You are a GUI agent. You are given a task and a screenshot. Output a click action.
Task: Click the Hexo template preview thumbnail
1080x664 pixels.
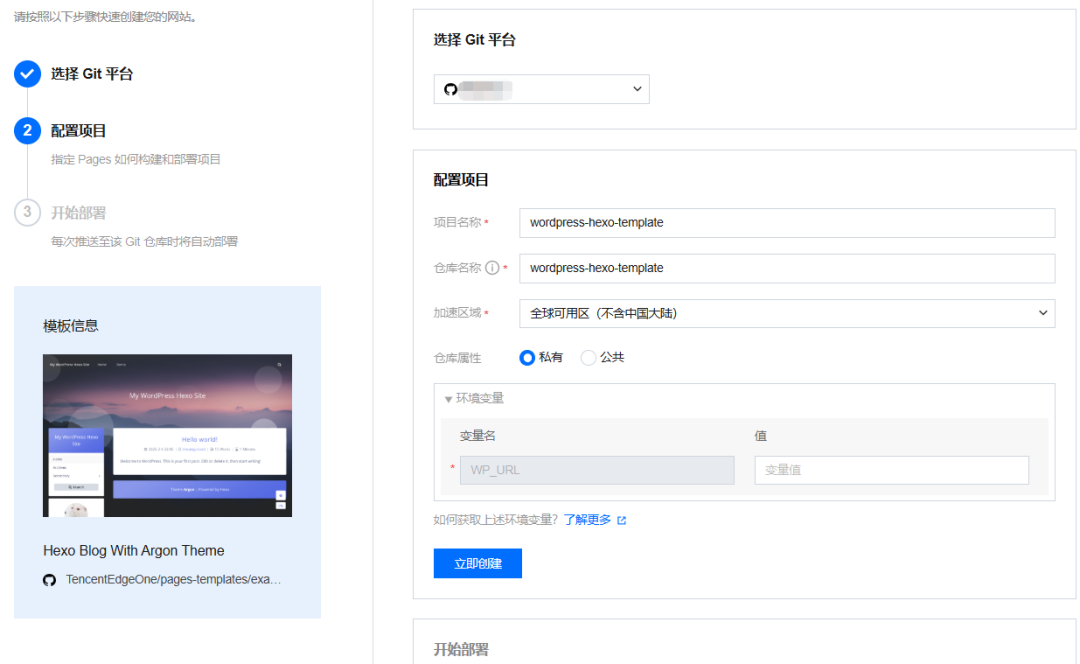click(x=167, y=435)
